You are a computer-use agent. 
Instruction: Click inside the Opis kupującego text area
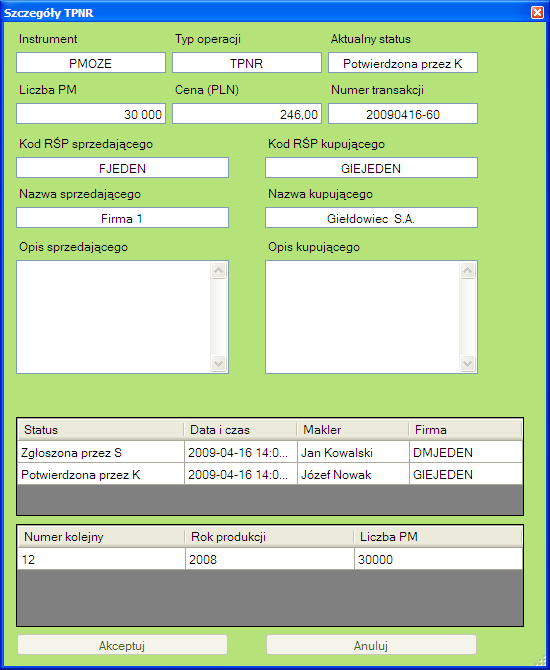pos(362,317)
